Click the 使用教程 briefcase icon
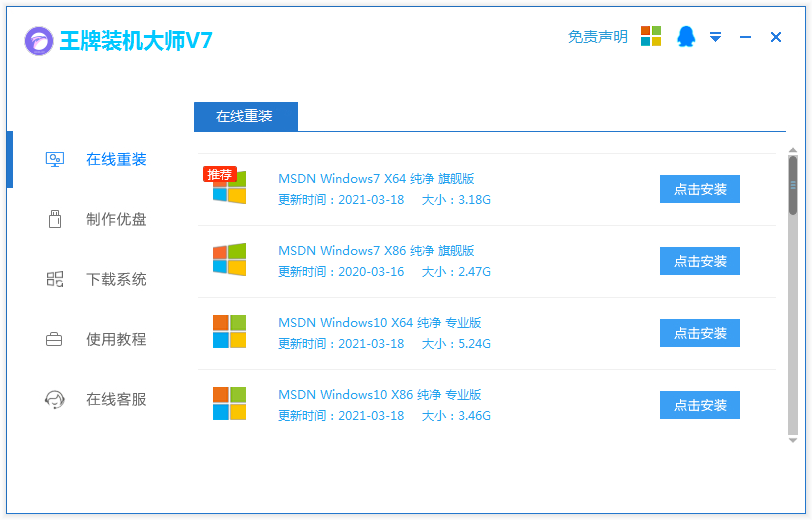Image resolution: width=812 pixels, height=520 pixels. tap(54, 339)
